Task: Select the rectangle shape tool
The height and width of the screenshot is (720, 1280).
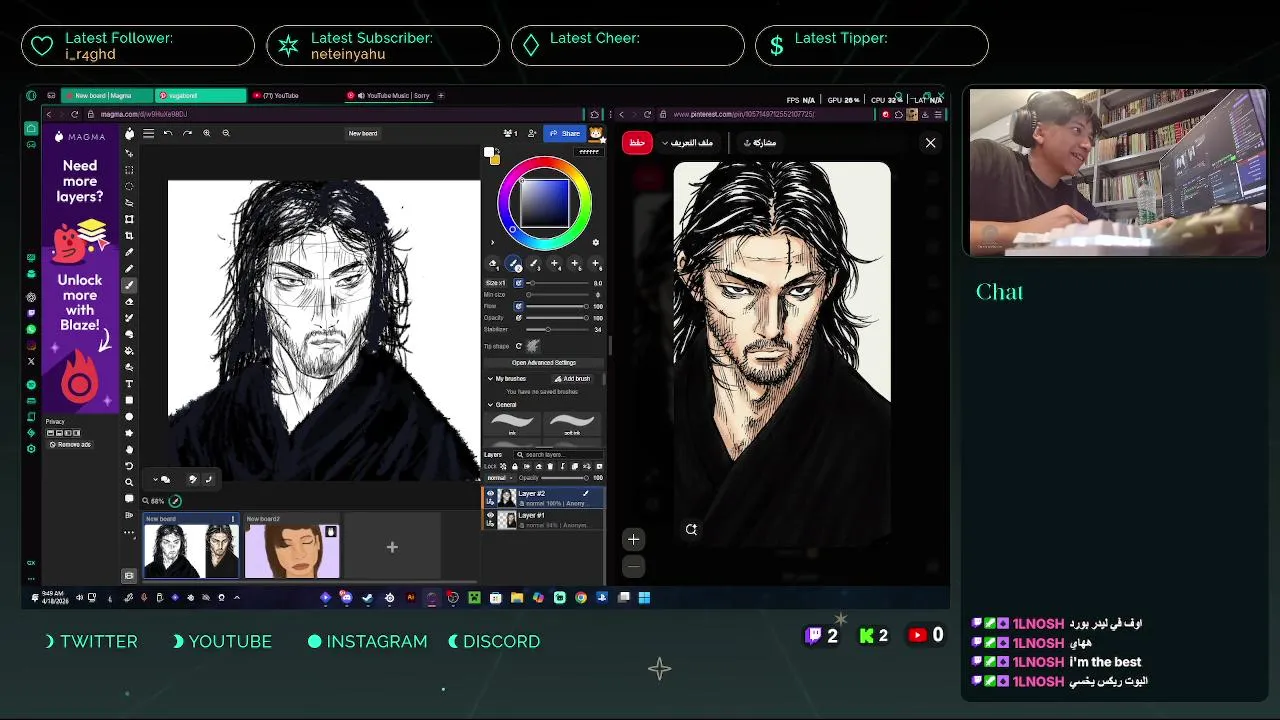Action: pos(129,400)
